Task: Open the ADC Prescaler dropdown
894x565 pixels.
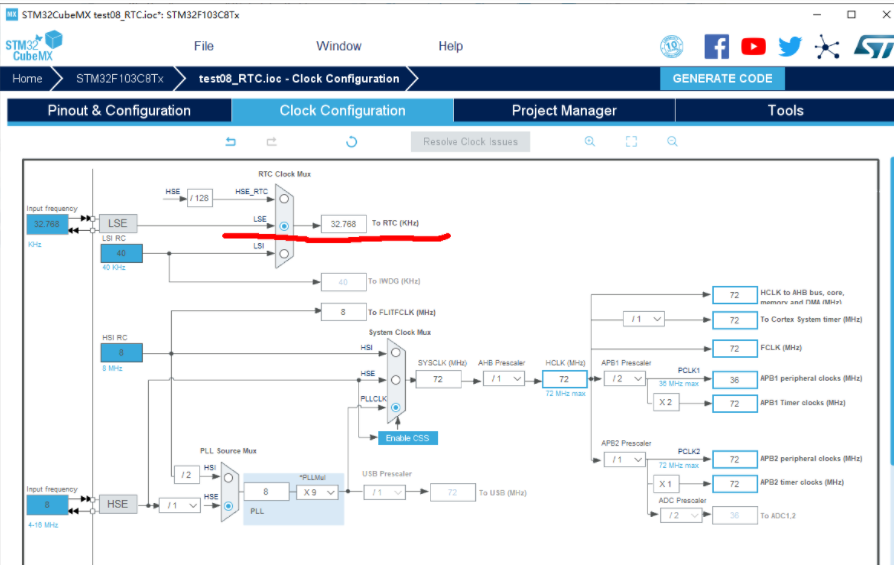Action: click(x=681, y=515)
